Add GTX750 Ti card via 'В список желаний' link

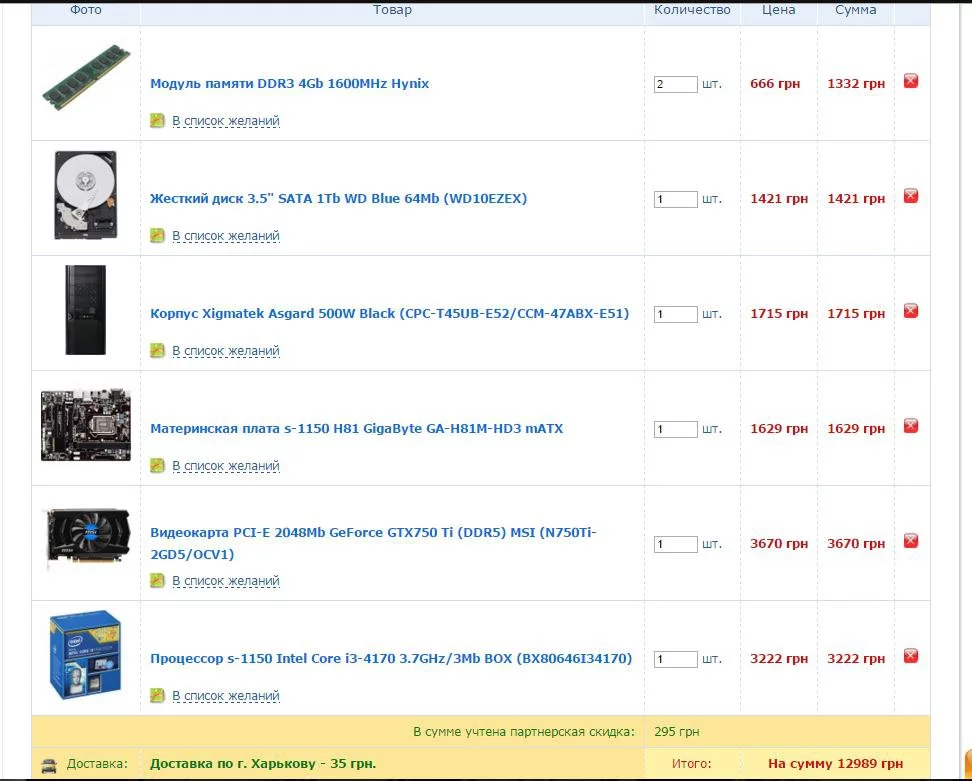point(226,581)
